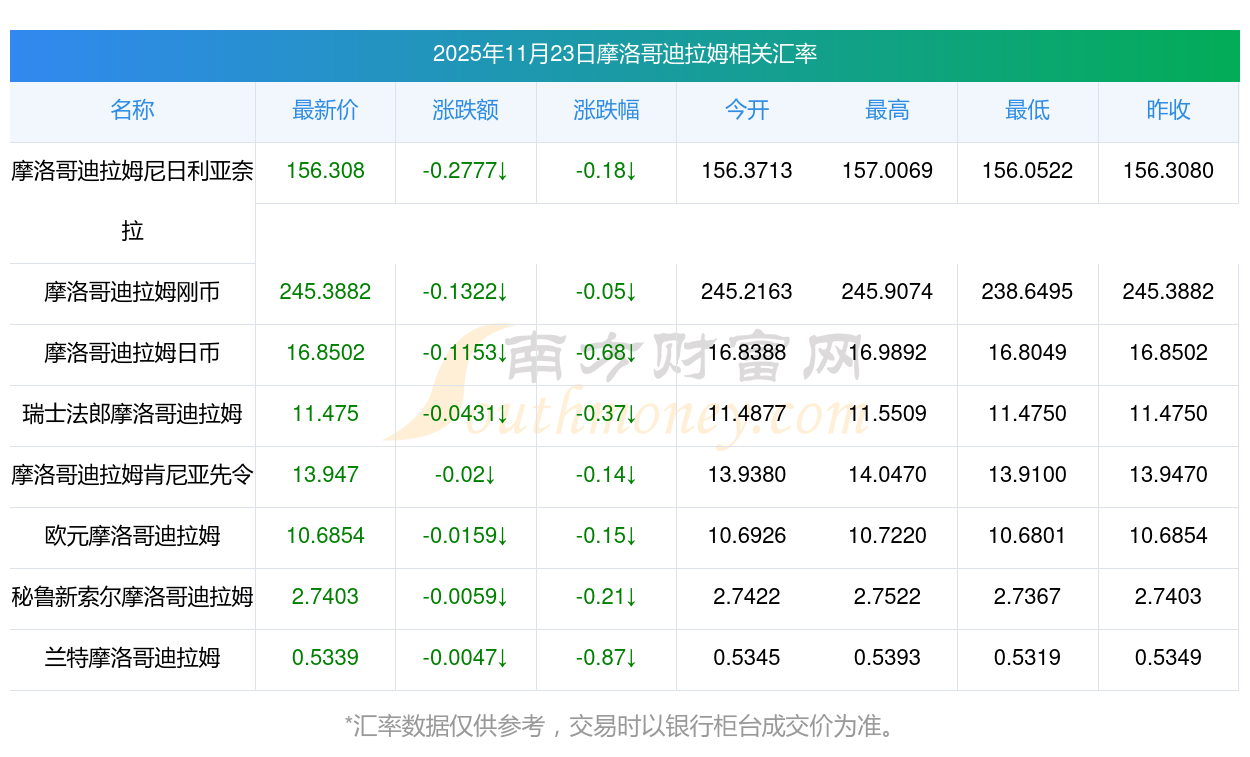Click the 名称 column header
This screenshot has height=757, width=1250.
tap(132, 110)
